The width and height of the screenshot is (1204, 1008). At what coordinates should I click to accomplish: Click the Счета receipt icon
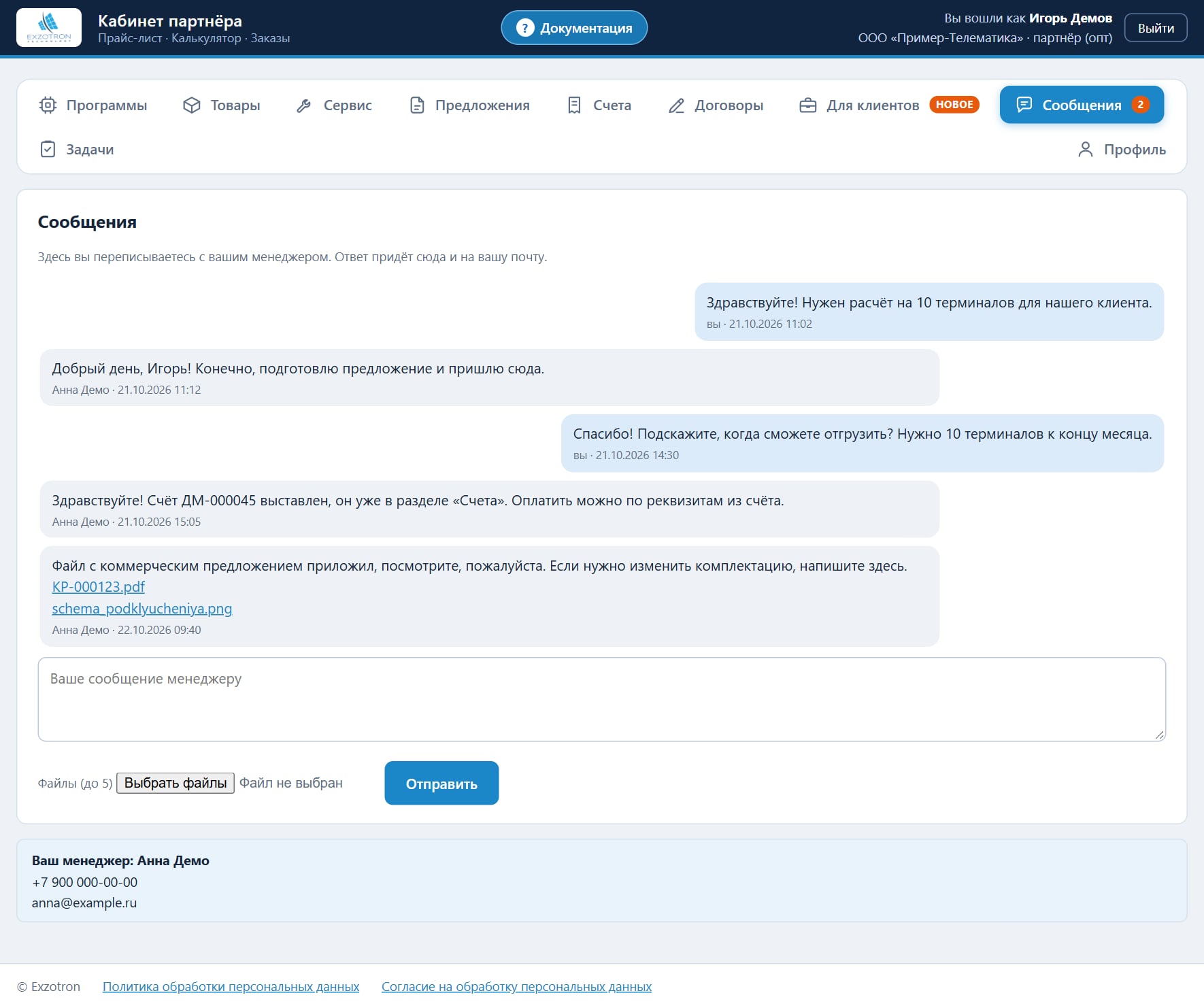tap(574, 105)
